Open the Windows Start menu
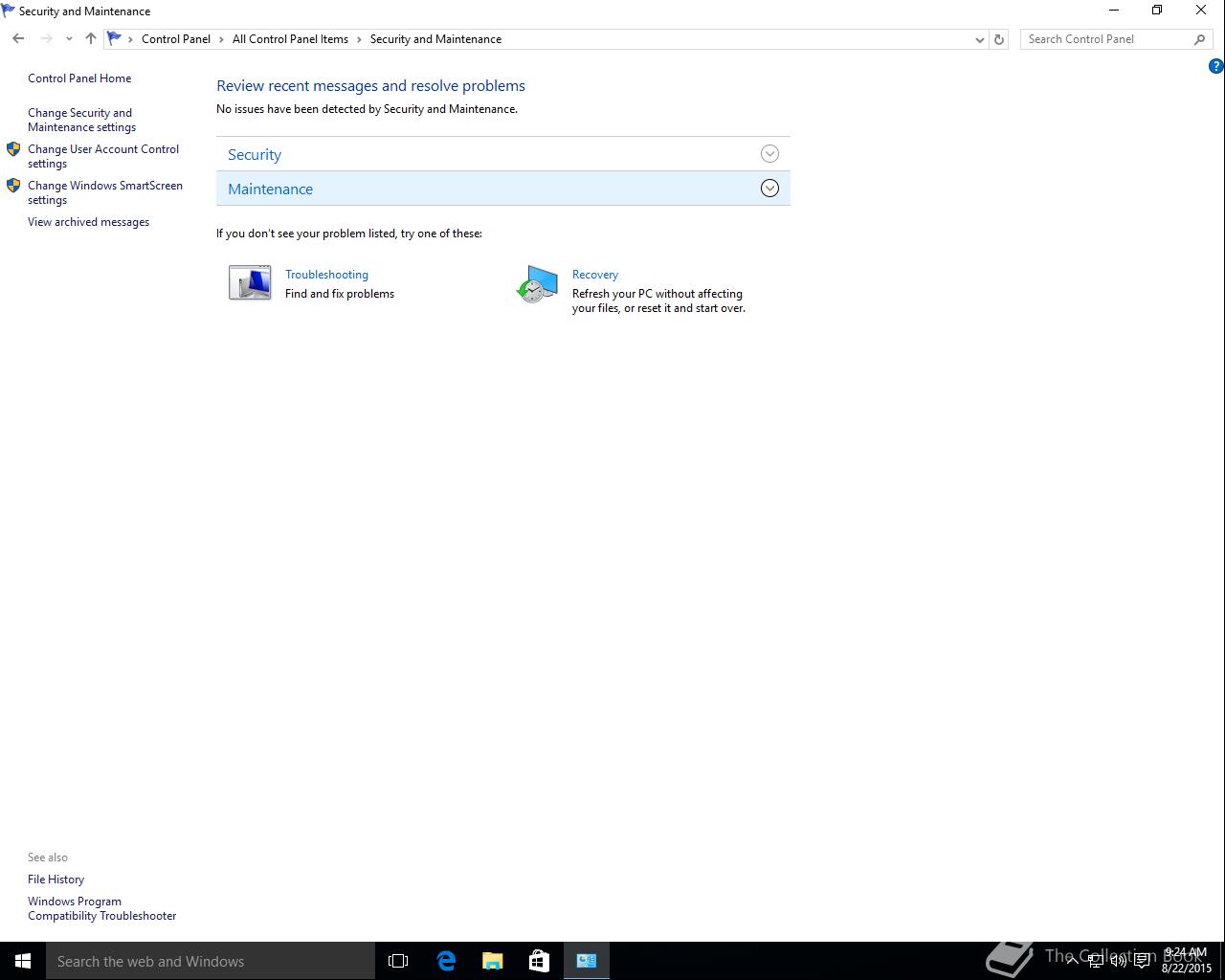The image size is (1225, 980). [23, 961]
